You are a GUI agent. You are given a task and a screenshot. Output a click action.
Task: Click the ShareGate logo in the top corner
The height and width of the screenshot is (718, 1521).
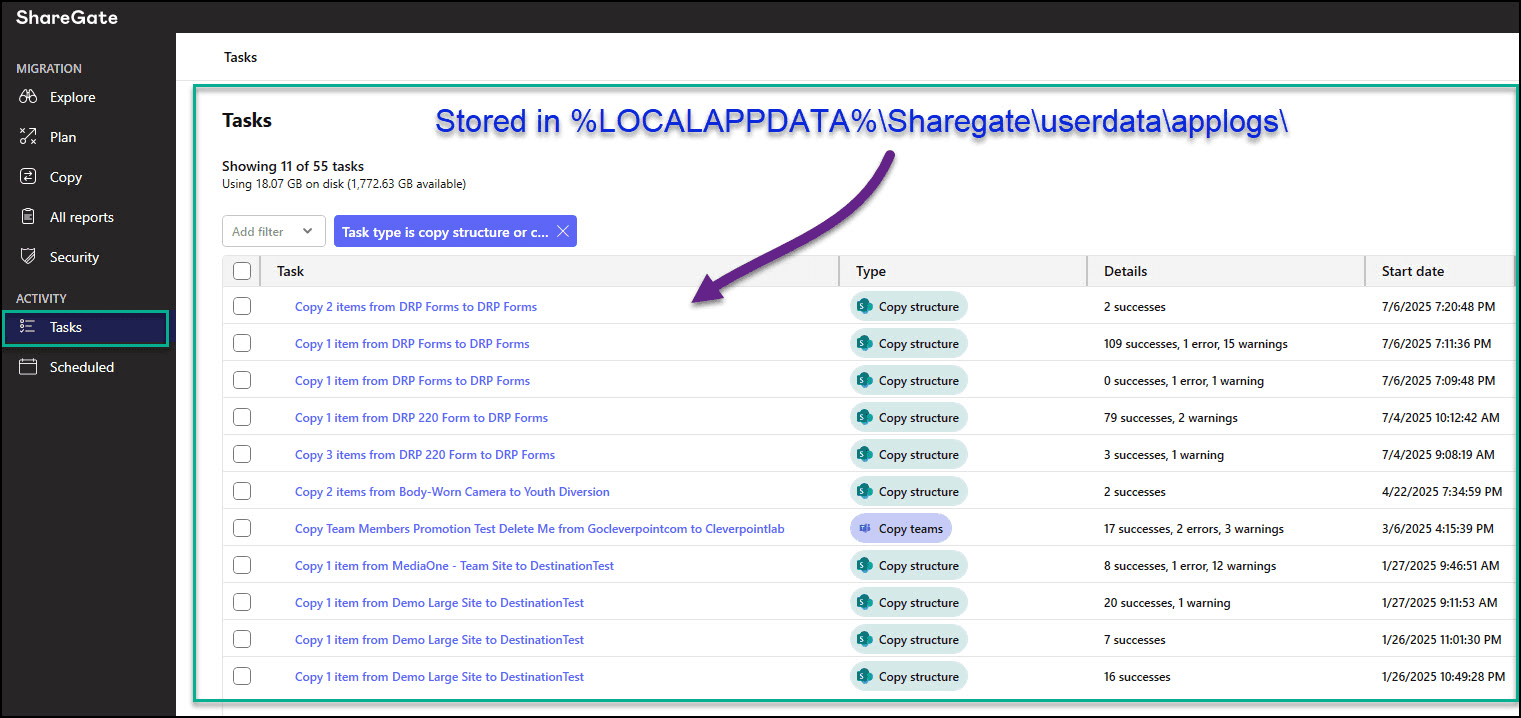(66, 17)
